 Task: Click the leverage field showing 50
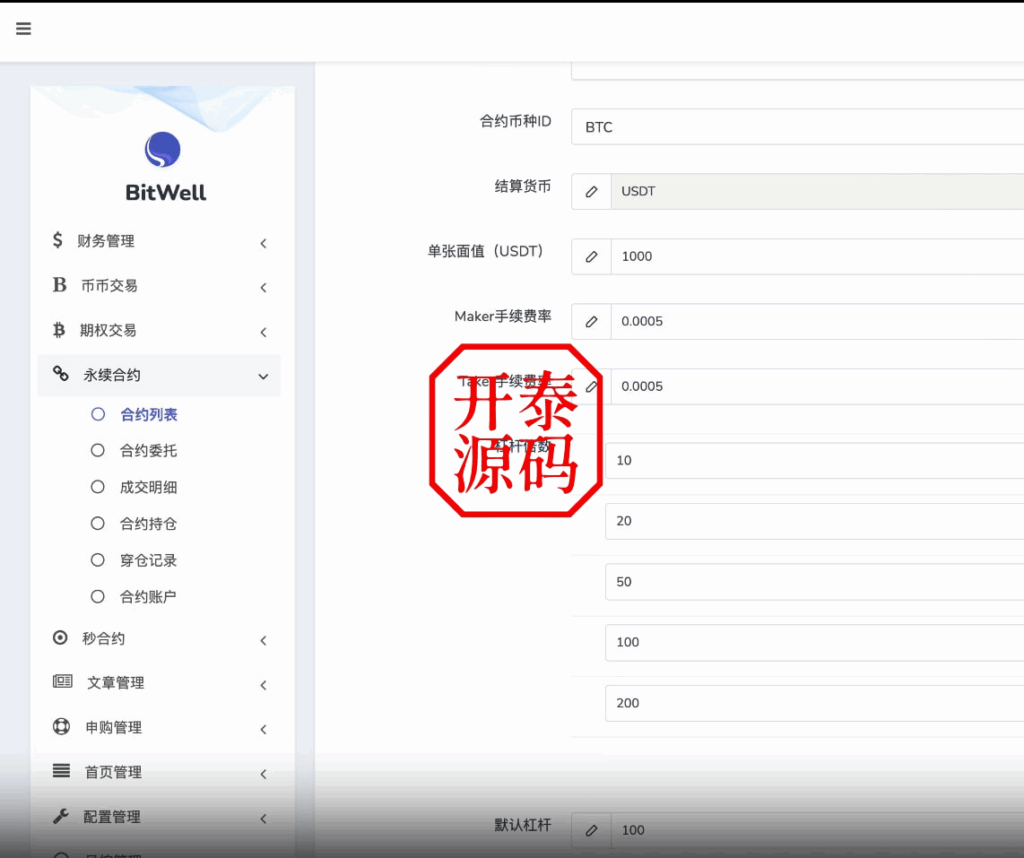coord(814,582)
